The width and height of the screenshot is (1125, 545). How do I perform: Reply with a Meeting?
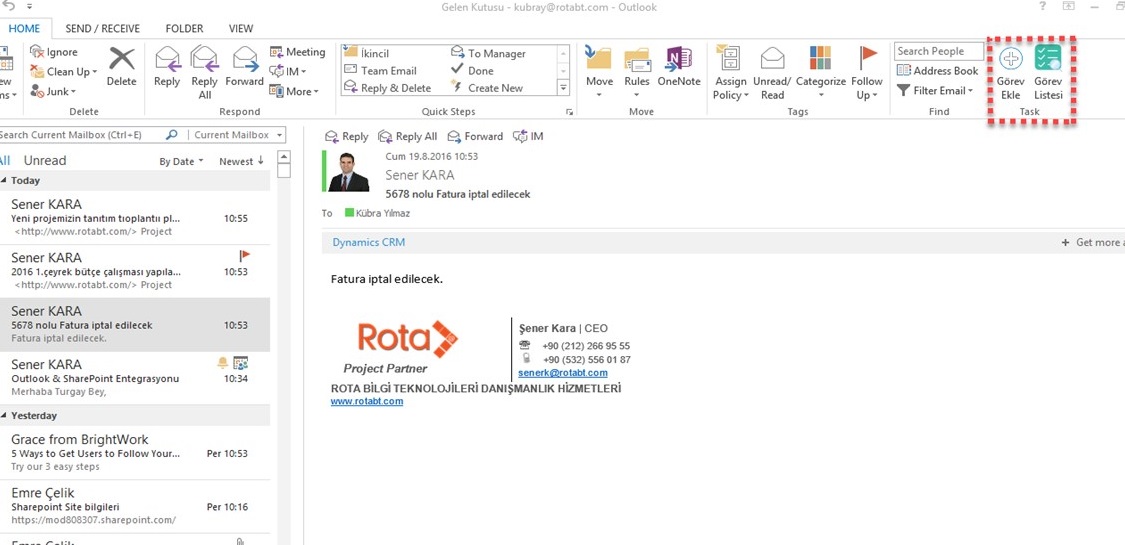pos(297,52)
